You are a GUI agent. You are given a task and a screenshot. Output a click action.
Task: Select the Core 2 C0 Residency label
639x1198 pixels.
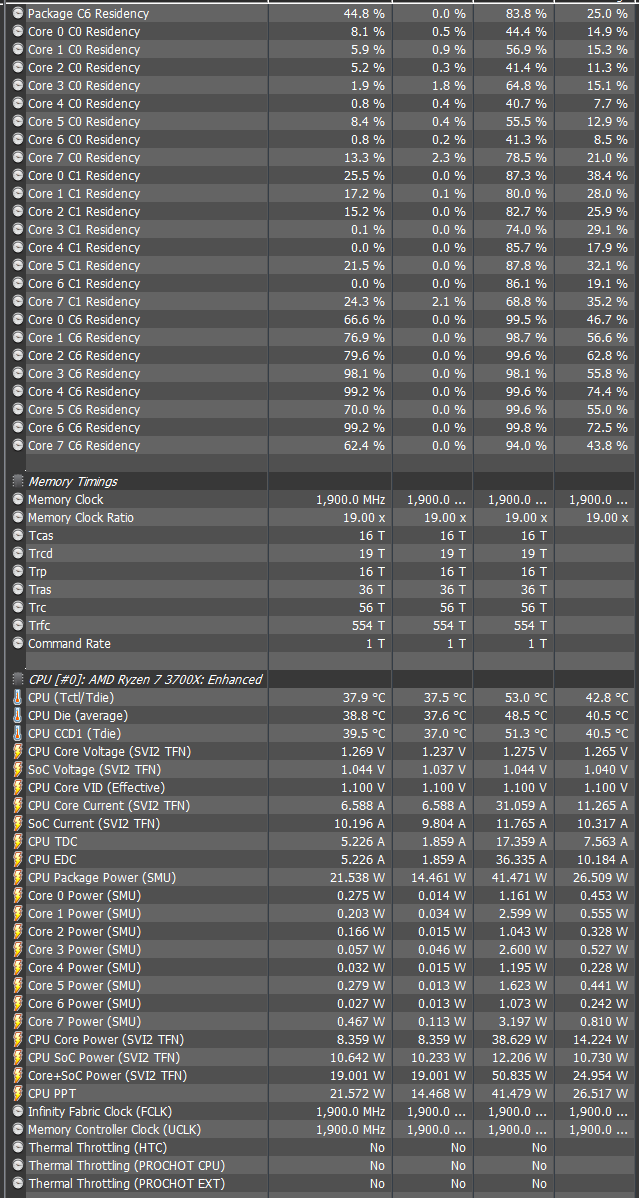click(x=84, y=67)
